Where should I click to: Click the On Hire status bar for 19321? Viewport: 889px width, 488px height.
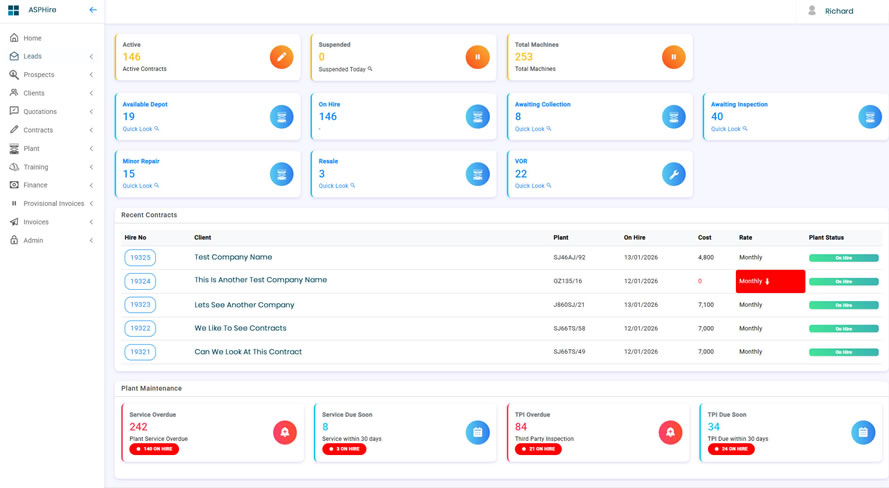click(843, 352)
